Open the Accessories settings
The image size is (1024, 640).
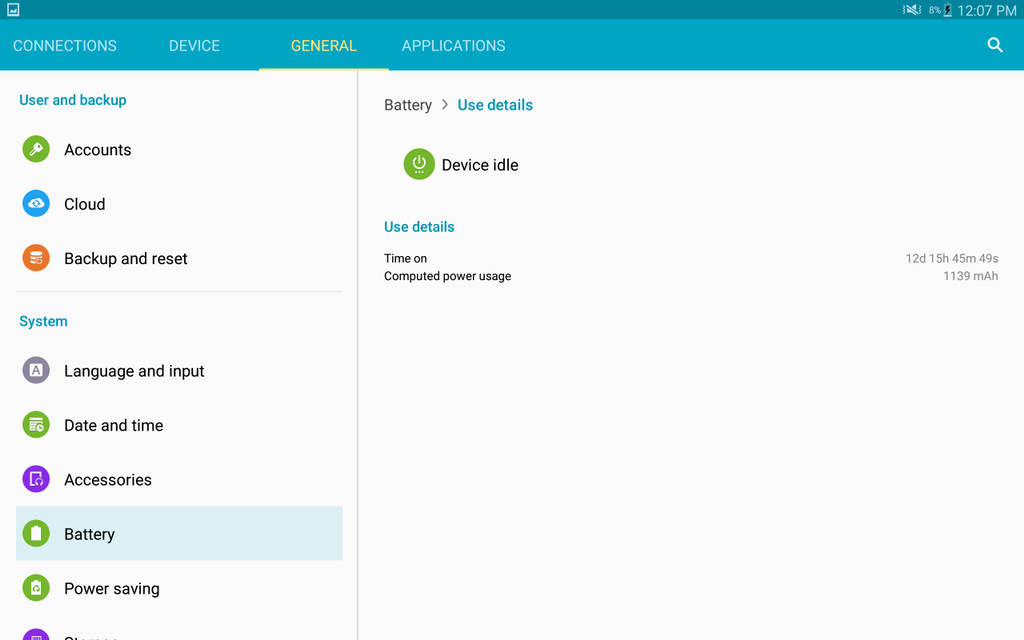(179, 479)
